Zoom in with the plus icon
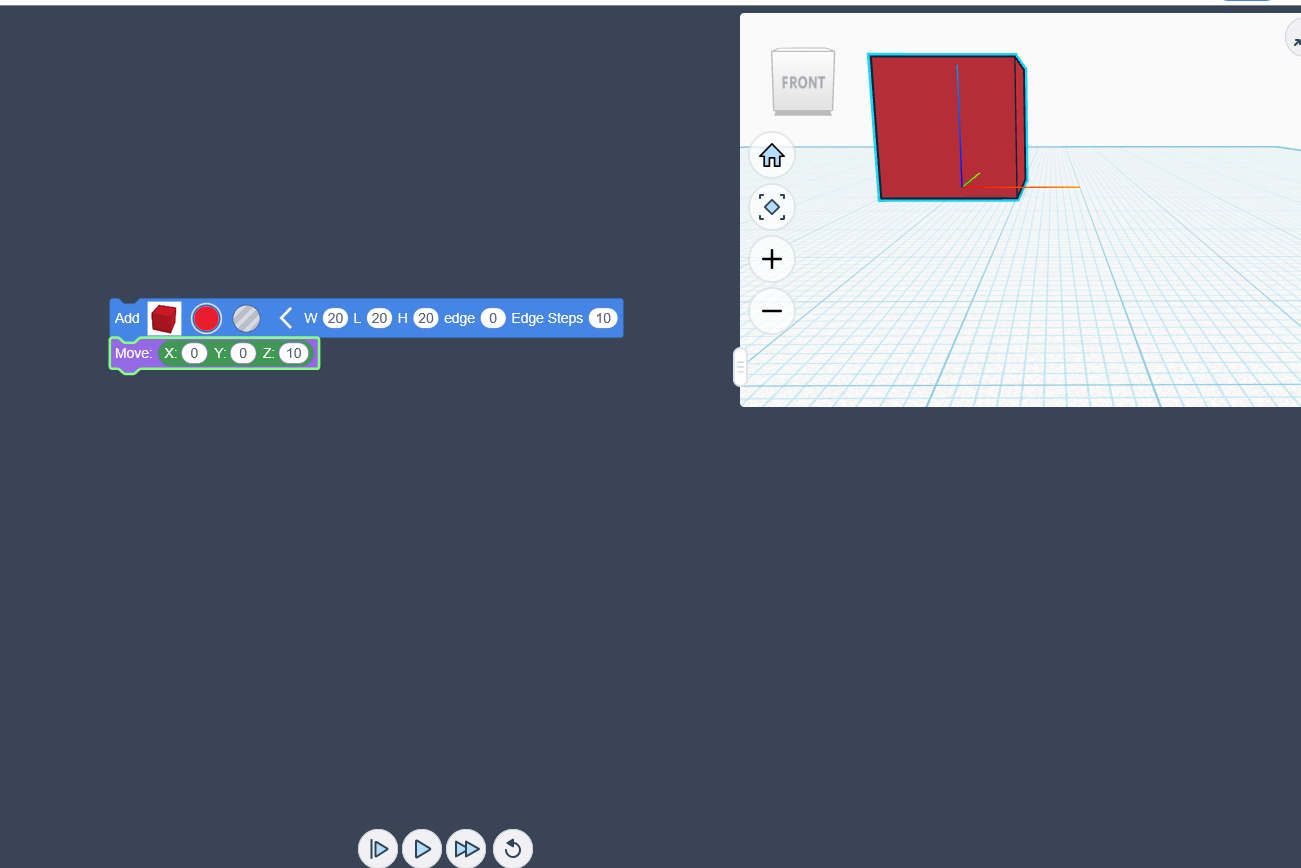This screenshot has width=1301, height=868. point(771,260)
